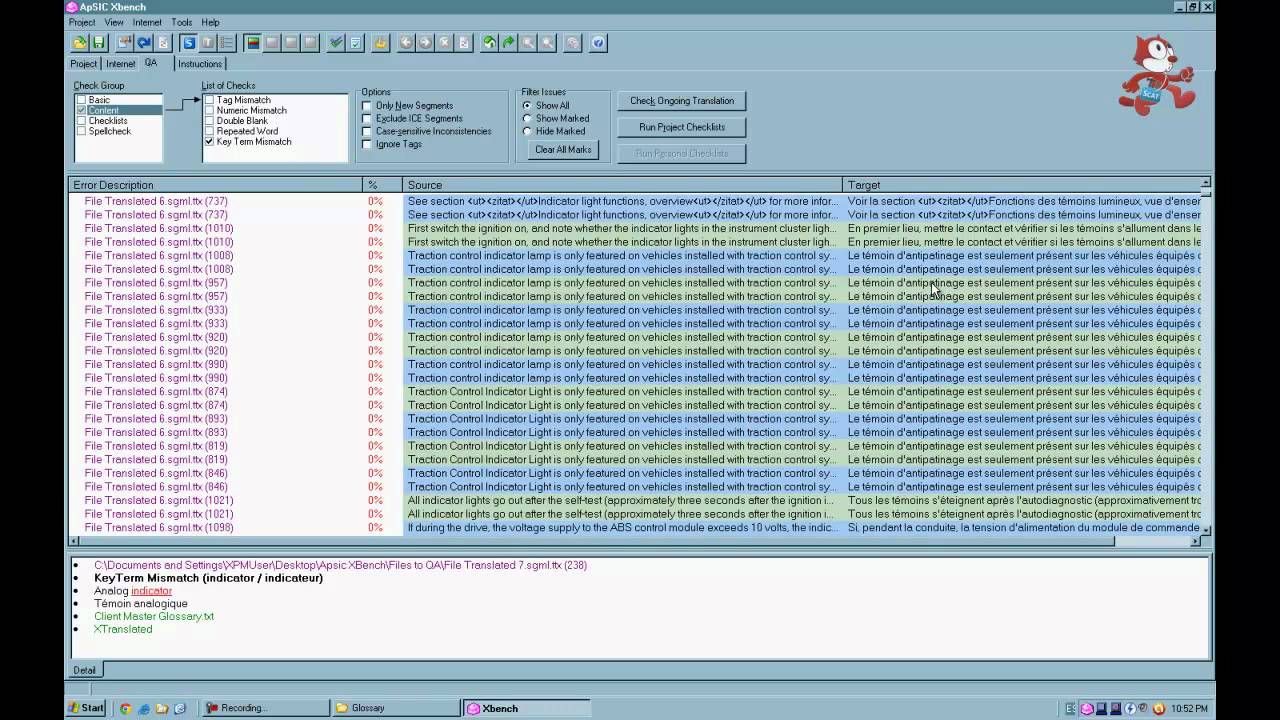This screenshot has height=720, width=1280.
Task: Sort by the Target column header
Action: pos(1021,185)
